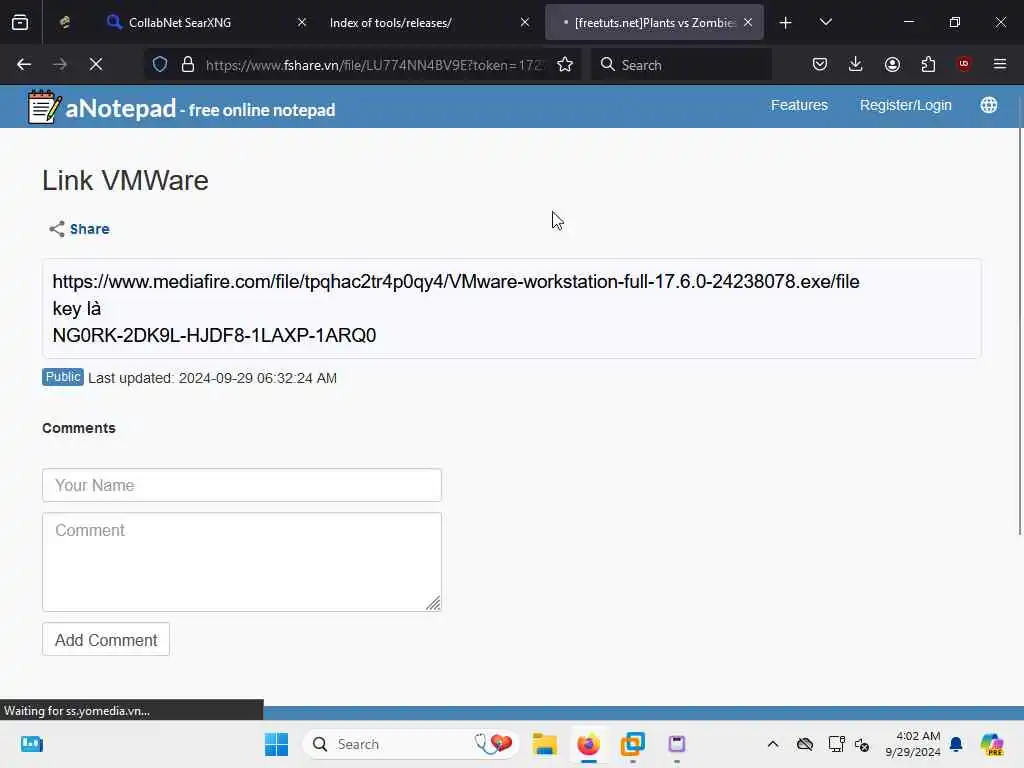Open Firefox View recent browsing icon
Image resolution: width=1024 pixels, height=768 pixels.
20,23
